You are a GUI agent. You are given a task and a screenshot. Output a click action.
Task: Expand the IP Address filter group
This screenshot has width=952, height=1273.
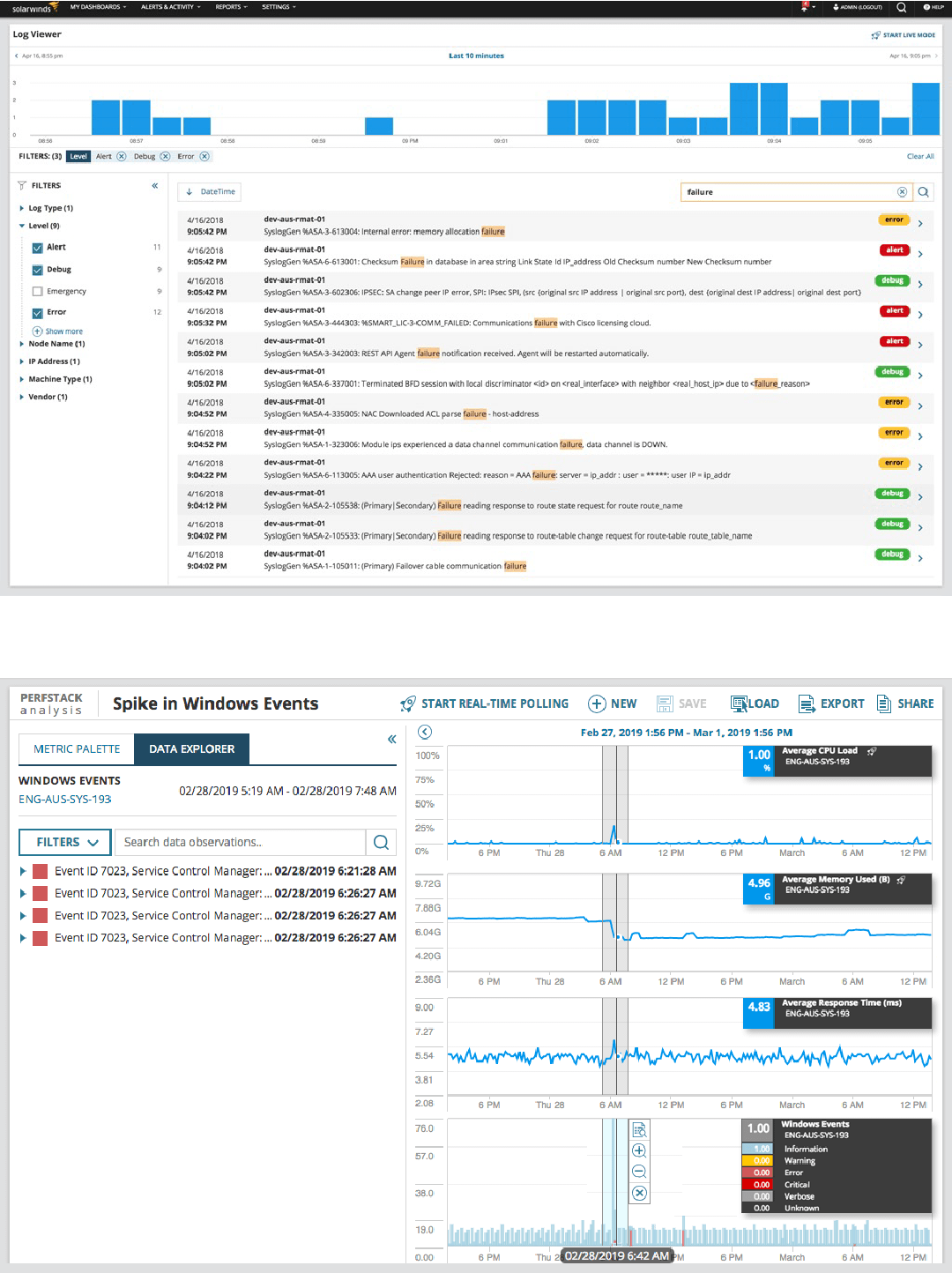click(x=22, y=361)
